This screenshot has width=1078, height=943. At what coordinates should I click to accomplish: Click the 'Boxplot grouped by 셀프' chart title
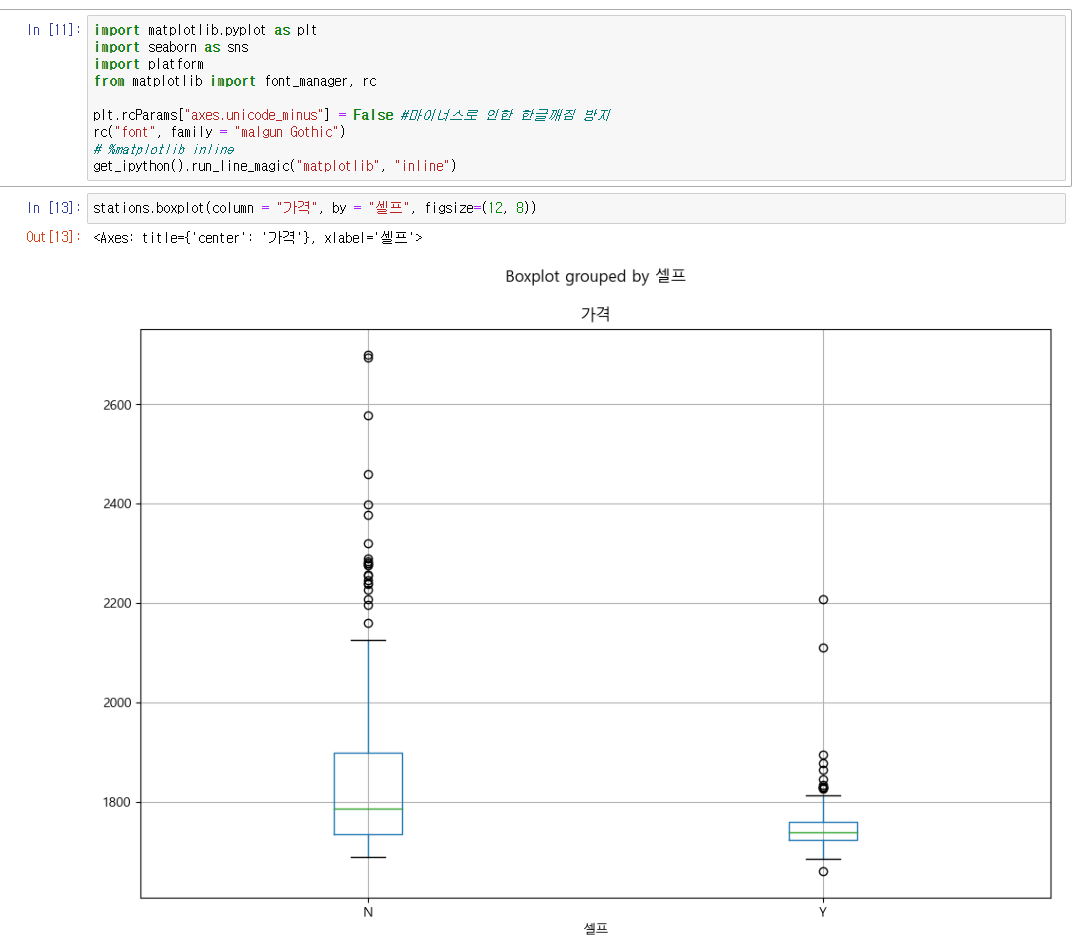coord(595,276)
